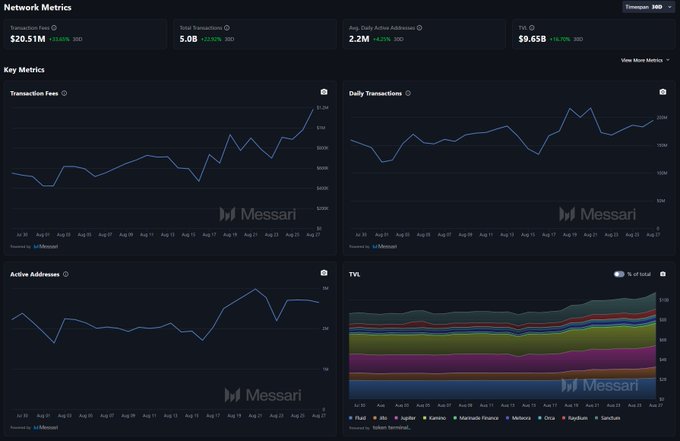Toggle Raydium series in TVL legend
The width and height of the screenshot is (680, 441).
pyautogui.click(x=575, y=418)
